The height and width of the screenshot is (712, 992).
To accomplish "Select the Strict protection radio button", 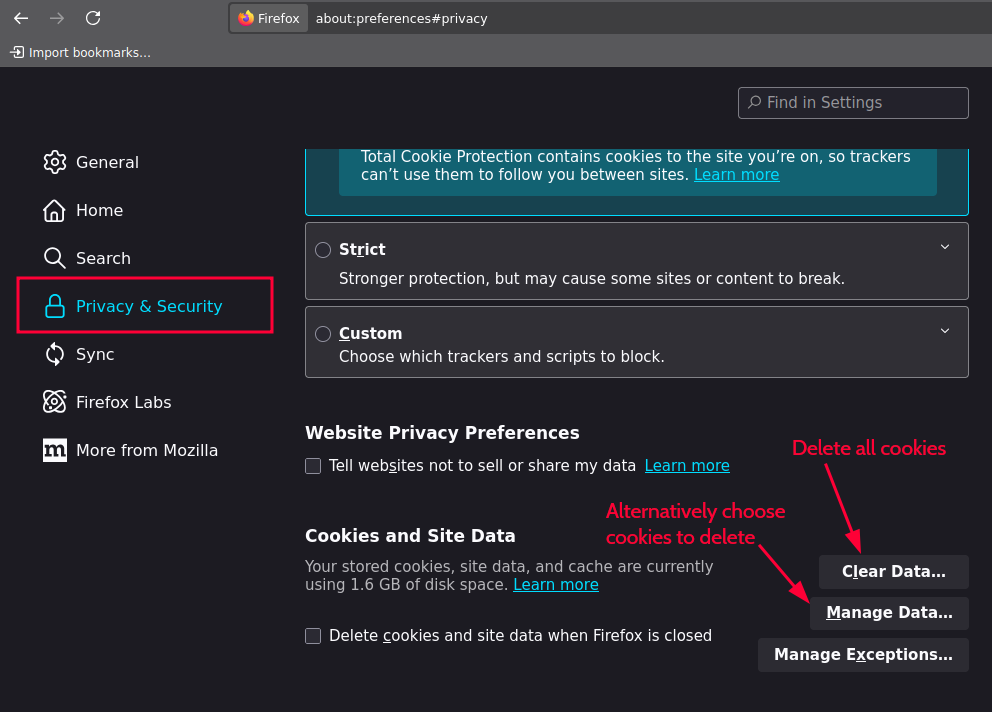I will pyautogui.click(x=323, y=250).
